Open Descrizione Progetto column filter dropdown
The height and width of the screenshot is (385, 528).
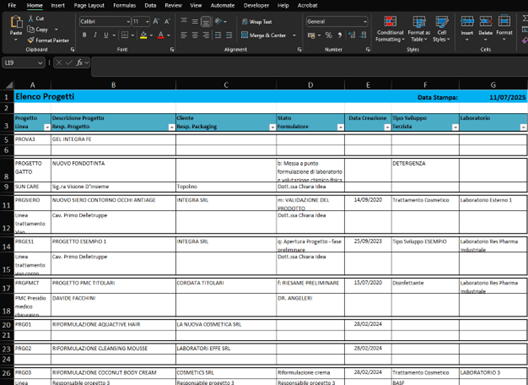pos(172,127)
